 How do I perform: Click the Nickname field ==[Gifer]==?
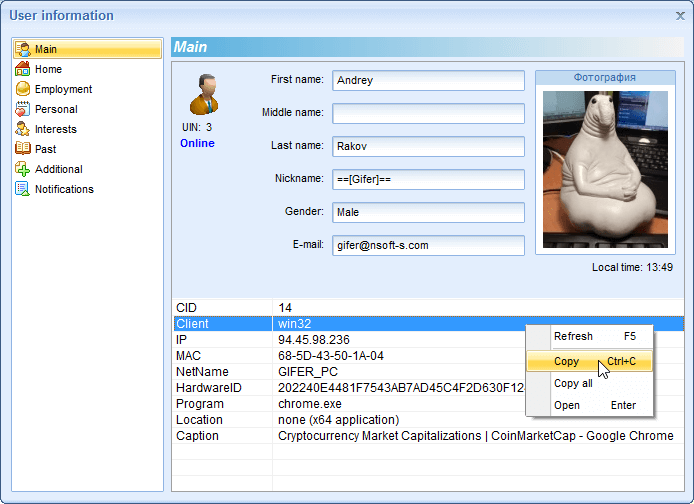[428, 179]
